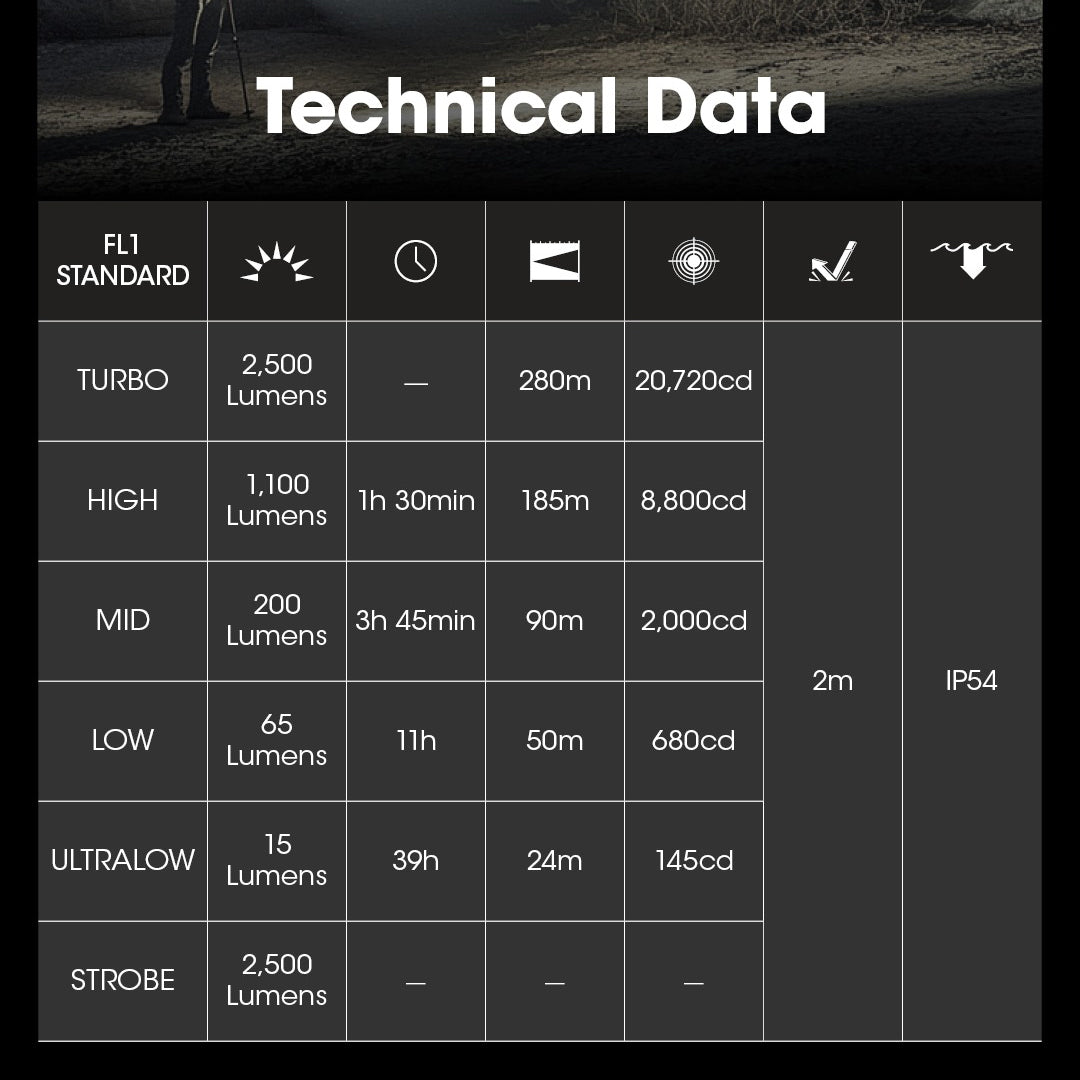
Task: Click the 65 Lumens cell
Action: click(x=276, y=740)
